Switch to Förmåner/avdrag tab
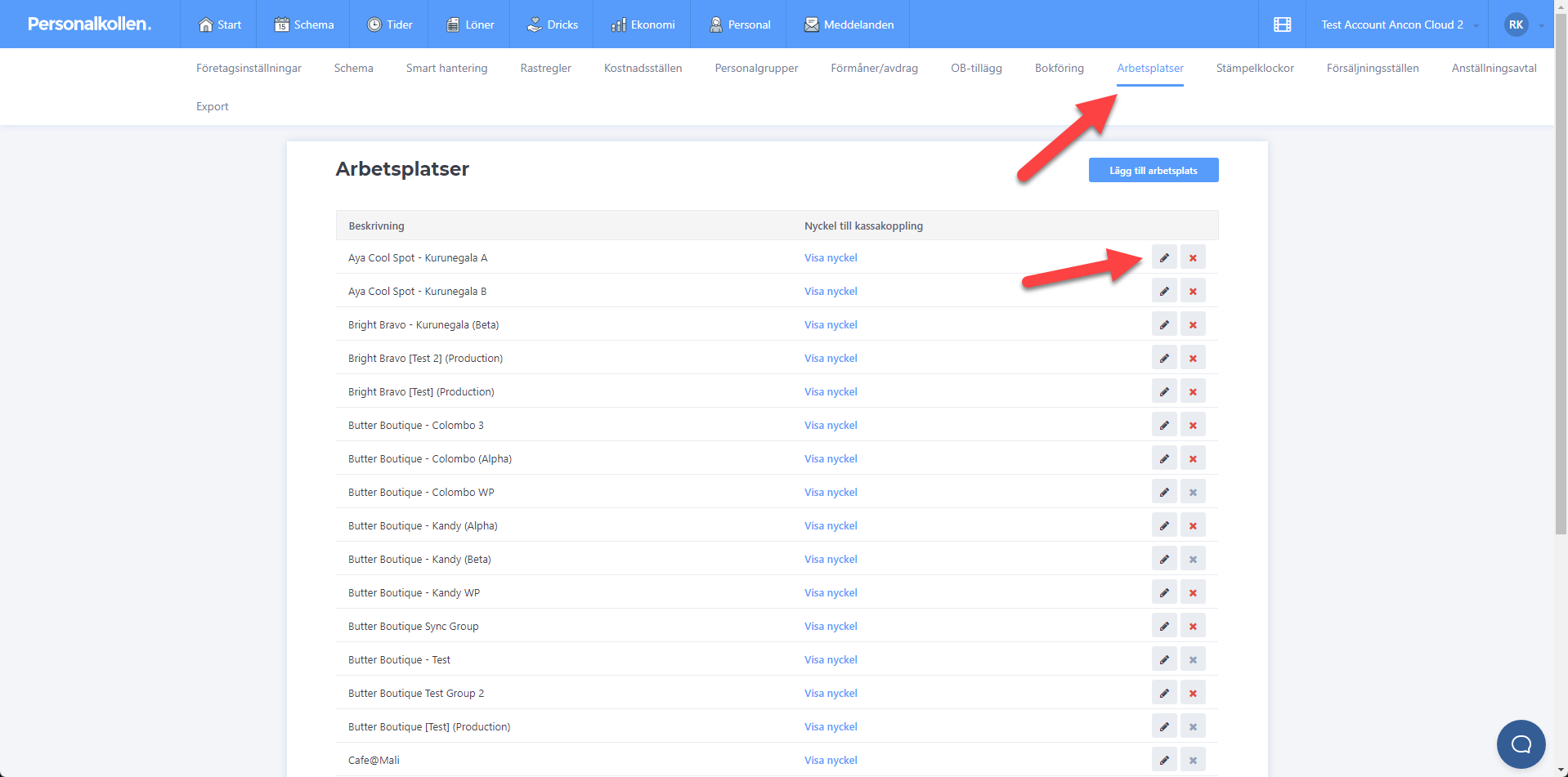This screenshot has width=1568, height=777. click(874, 68)
